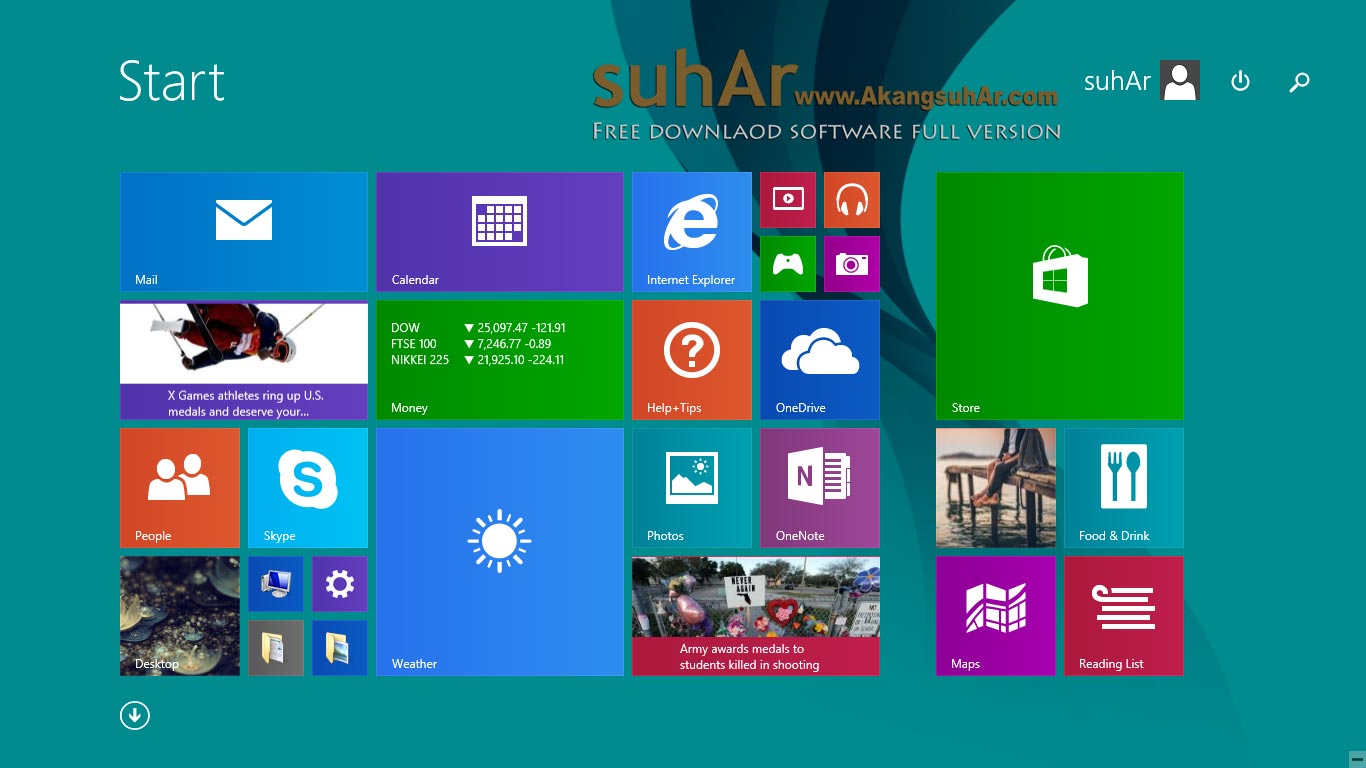Open the OneNote tile

pos(820,488)
